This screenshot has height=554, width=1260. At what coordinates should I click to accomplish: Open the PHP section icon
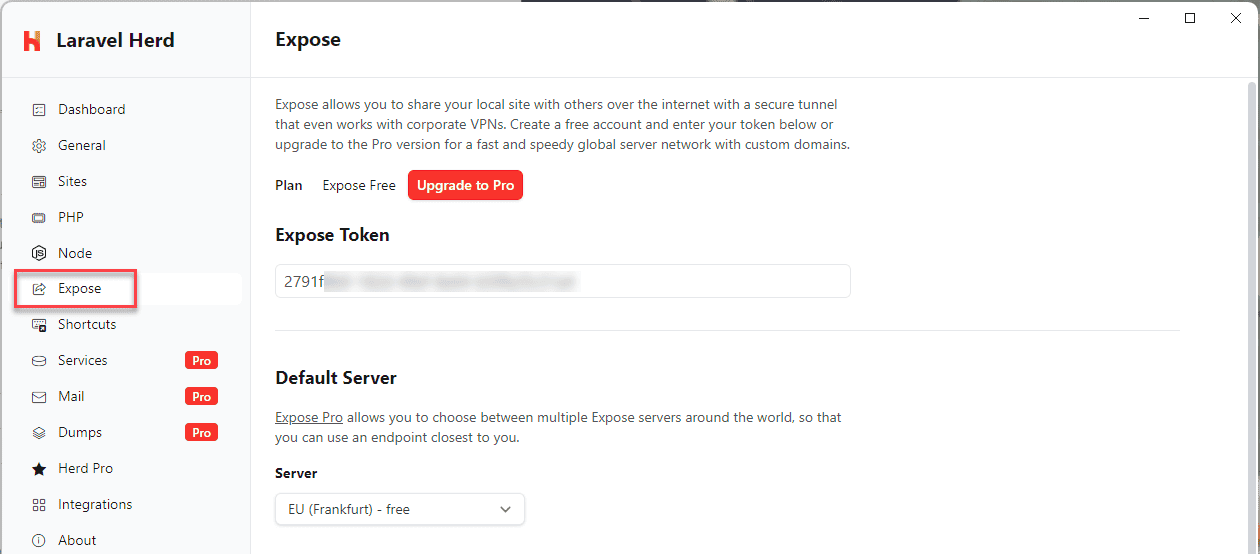[39, 218]
